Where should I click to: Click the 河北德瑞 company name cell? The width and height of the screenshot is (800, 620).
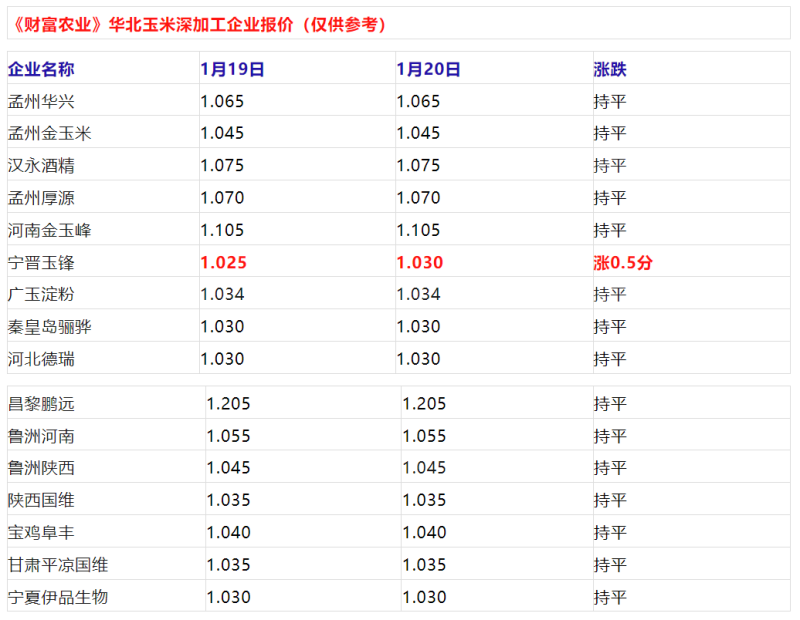[x=41, y=359]
